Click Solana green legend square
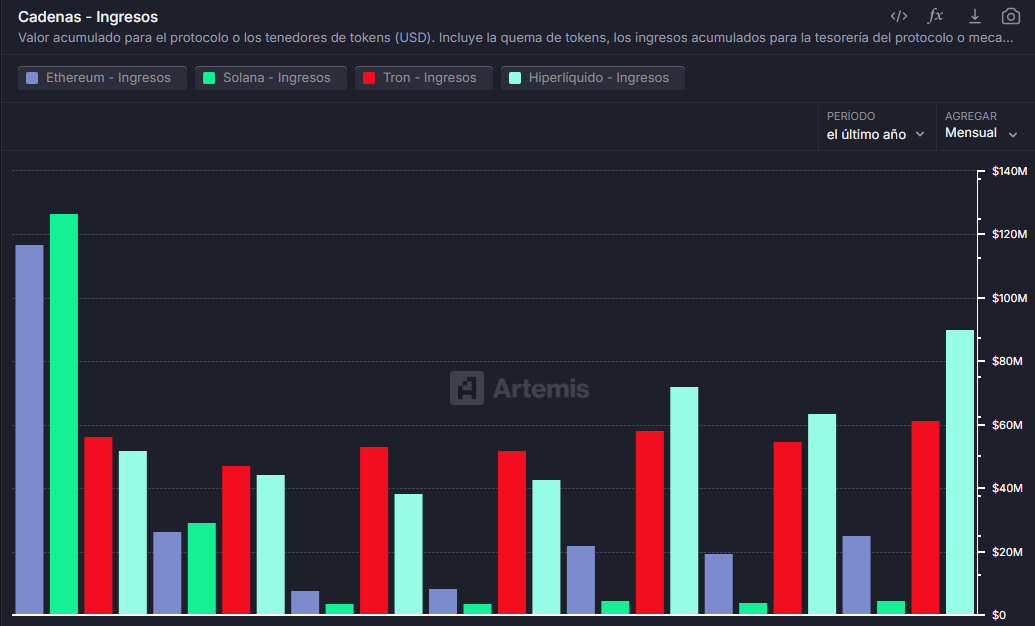The height and width of the screenshot is (626, 1035). [x=209, y=78]
